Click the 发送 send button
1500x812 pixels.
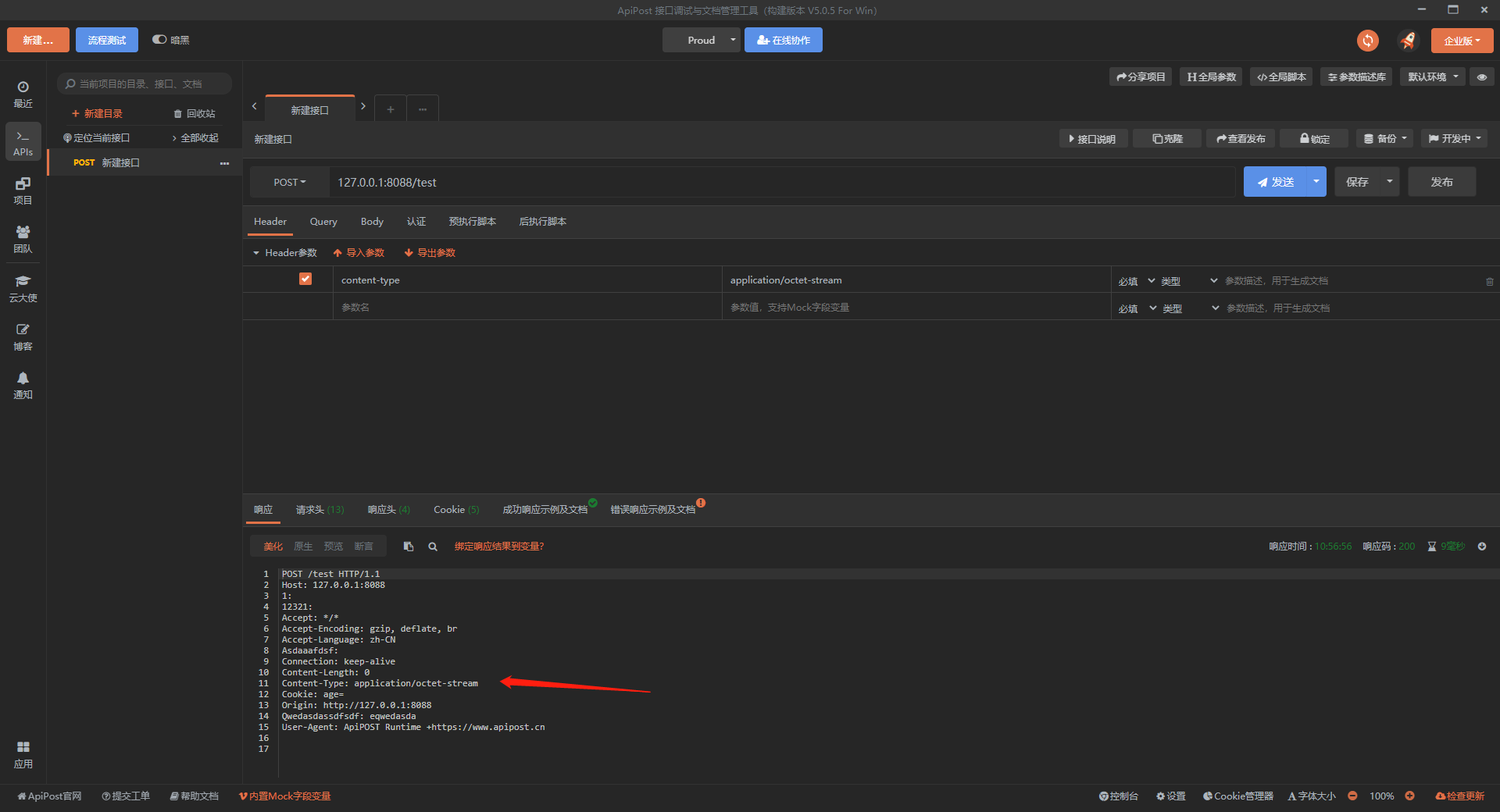[1275, 181]
